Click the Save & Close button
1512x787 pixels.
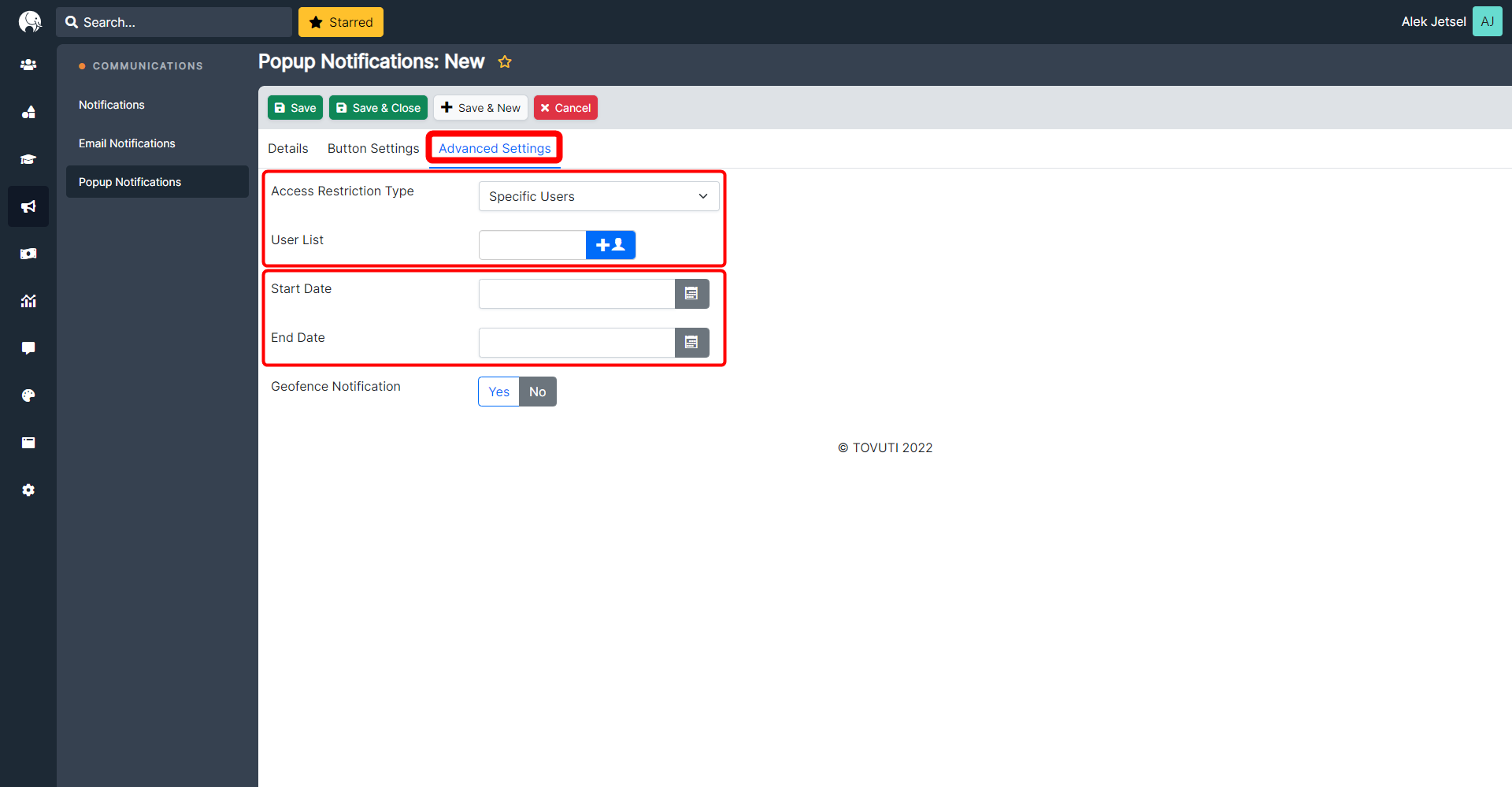point(378,108)
